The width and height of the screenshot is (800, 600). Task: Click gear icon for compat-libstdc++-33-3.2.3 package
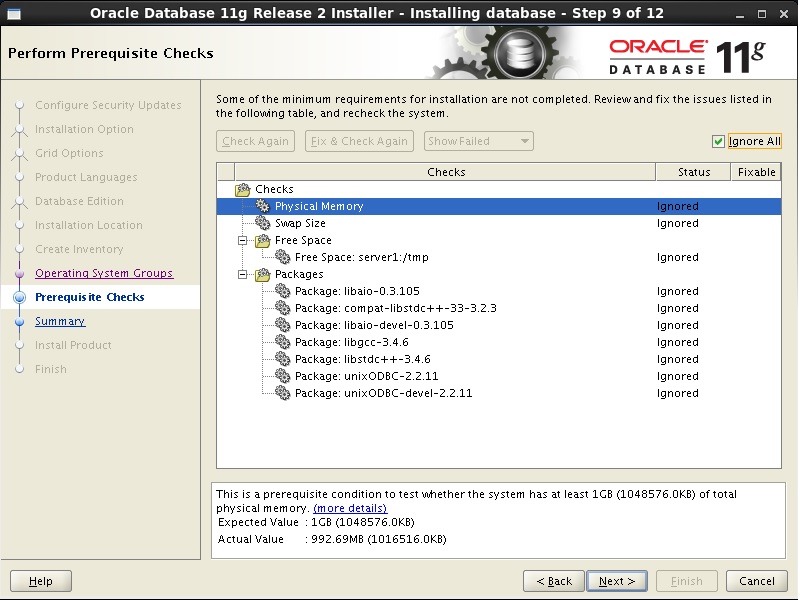pyautogui.click(x=283, y=308)
